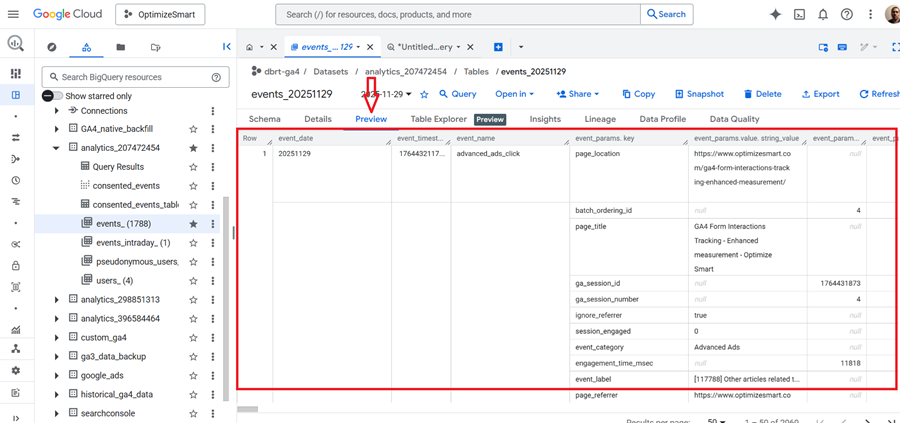Star the GA4_native_backfill dataset
This screenshot has height=423, width=900.
point(193,129)
